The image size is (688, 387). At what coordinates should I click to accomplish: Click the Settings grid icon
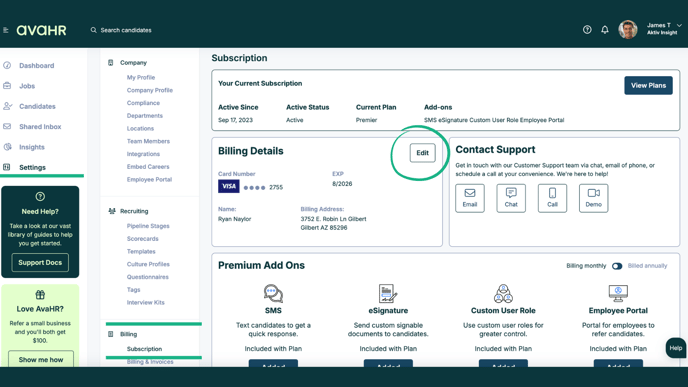(7, 167)
